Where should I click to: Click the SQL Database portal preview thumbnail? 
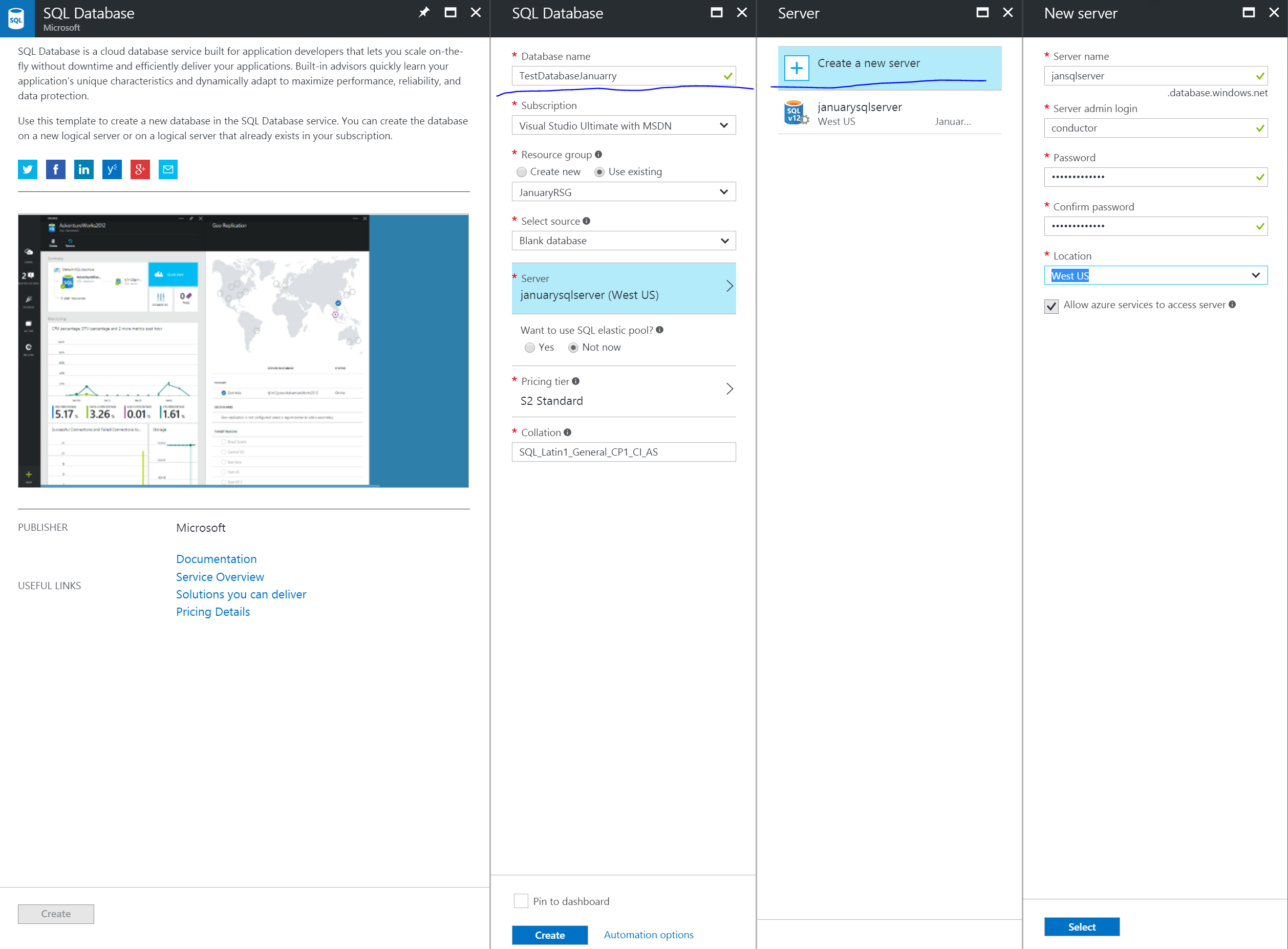[243, 351]
